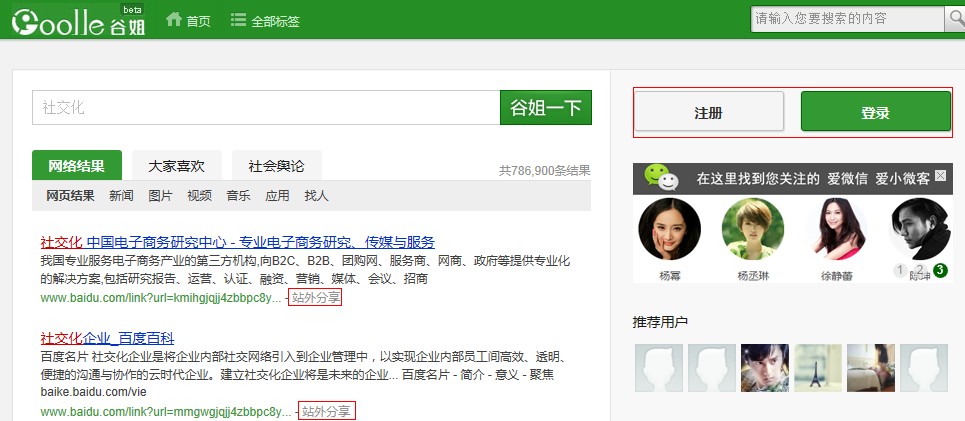Open 杨丞琳 profile avatar
The height and width of the screenshot is (421, 965).
[752, 229]
